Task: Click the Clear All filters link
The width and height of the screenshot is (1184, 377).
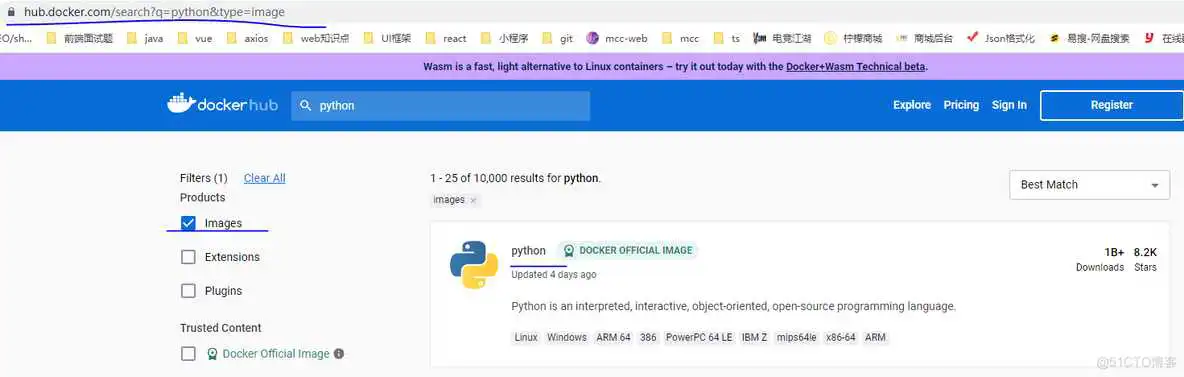Action: [x=264, y=178]
